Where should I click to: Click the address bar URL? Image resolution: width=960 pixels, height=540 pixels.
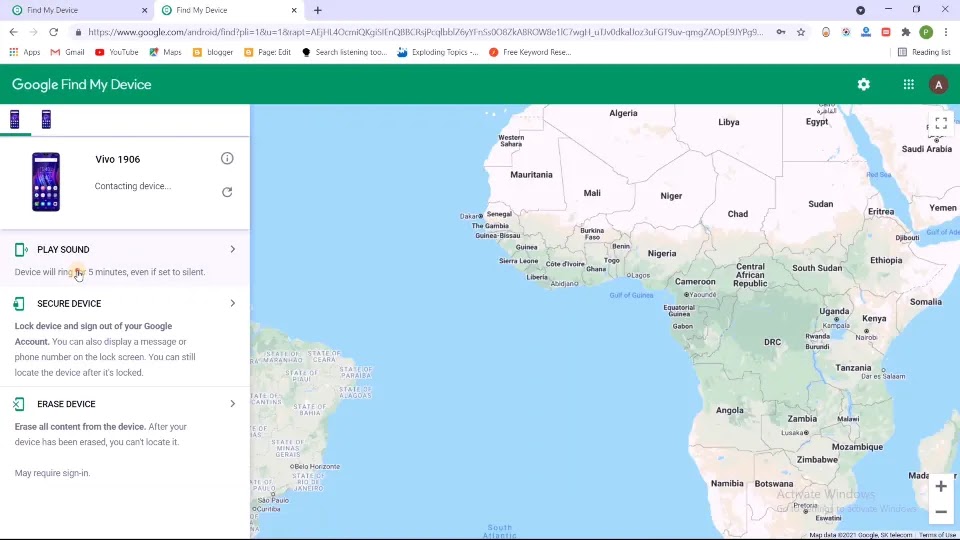[426, 32]
